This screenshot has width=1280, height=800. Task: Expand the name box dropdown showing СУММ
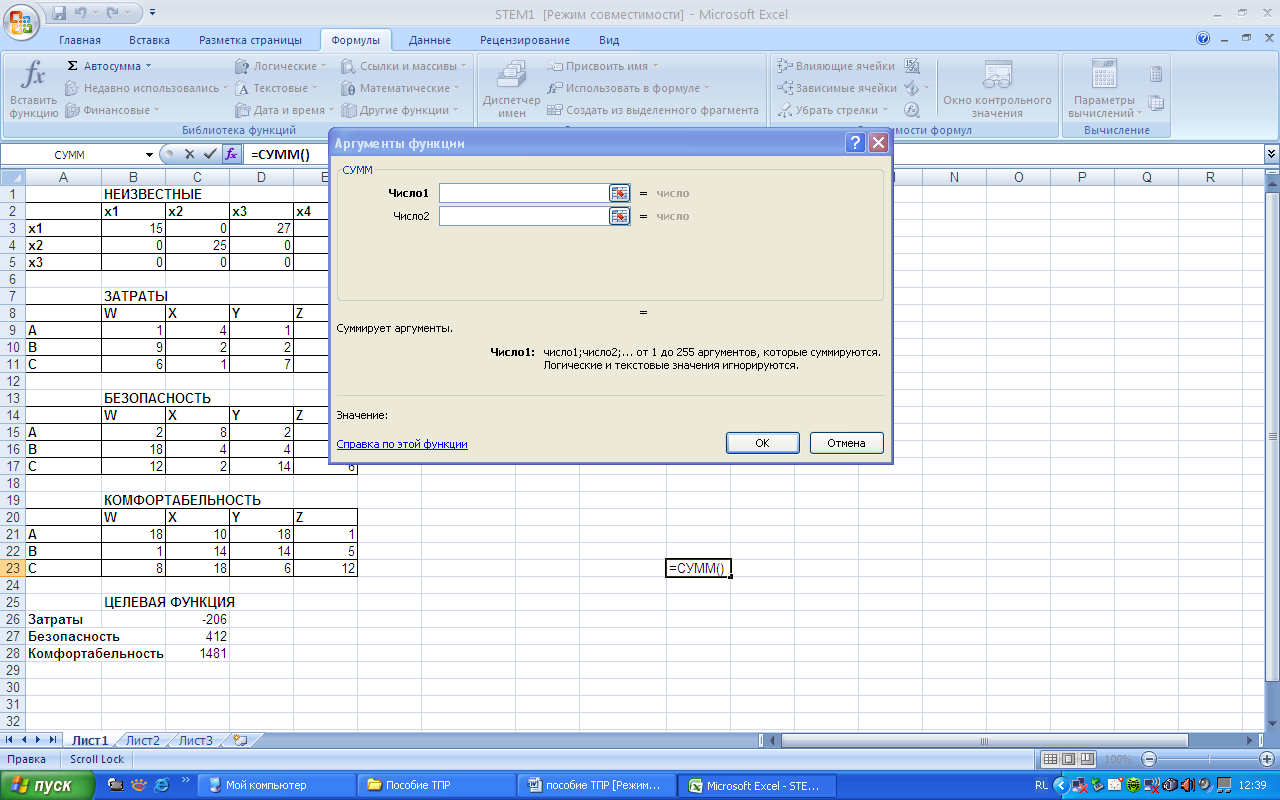[x=150, y=155]
